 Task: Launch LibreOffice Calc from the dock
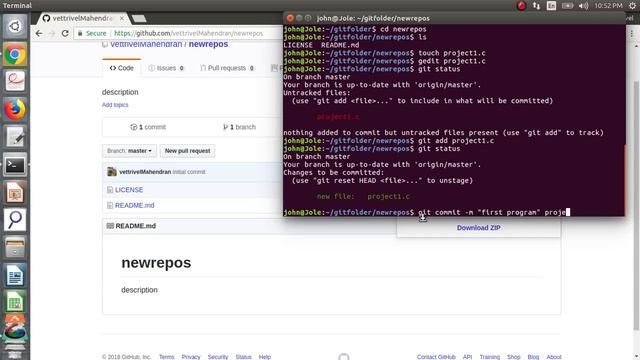pyautogui.click(x=15, y=303)
